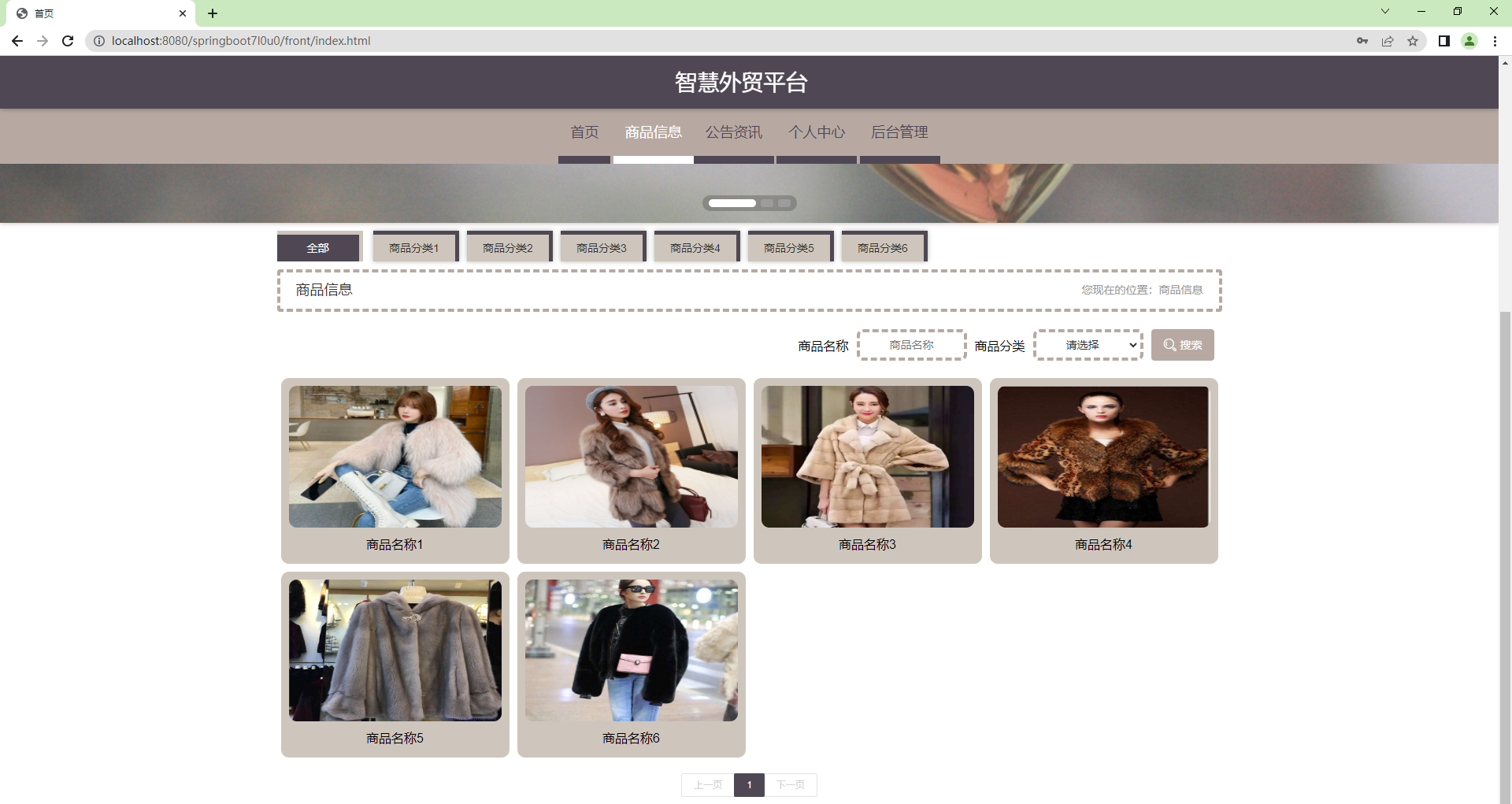The height and width of the screenshot is (804, 1512).
Task: Filter by 商品分类5
Action: (x=789, y=248)
